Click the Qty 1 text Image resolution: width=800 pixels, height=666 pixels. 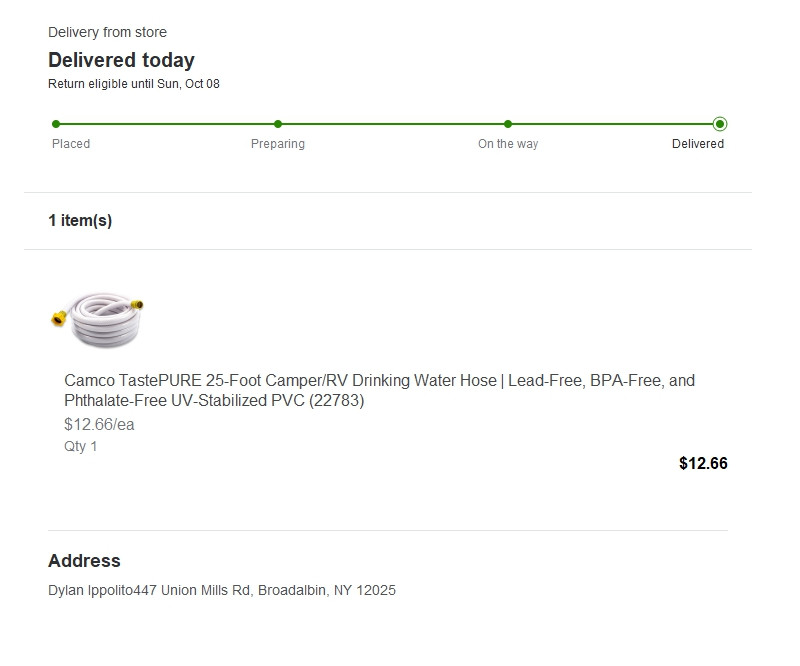[81, 447]
